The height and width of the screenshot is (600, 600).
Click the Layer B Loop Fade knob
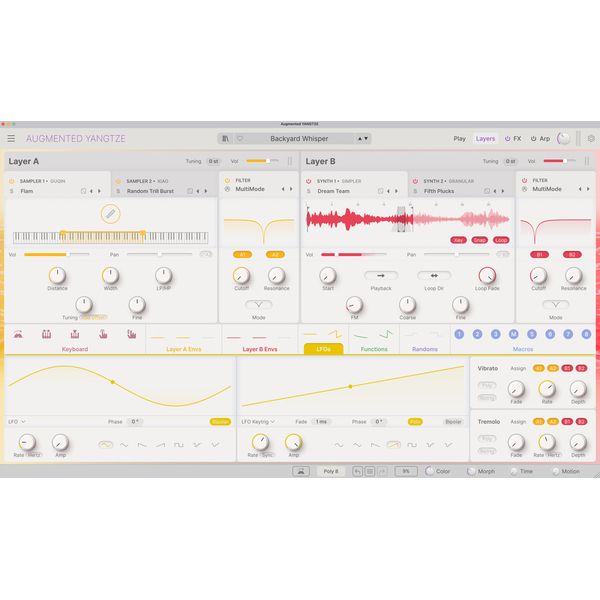point(487,276)
